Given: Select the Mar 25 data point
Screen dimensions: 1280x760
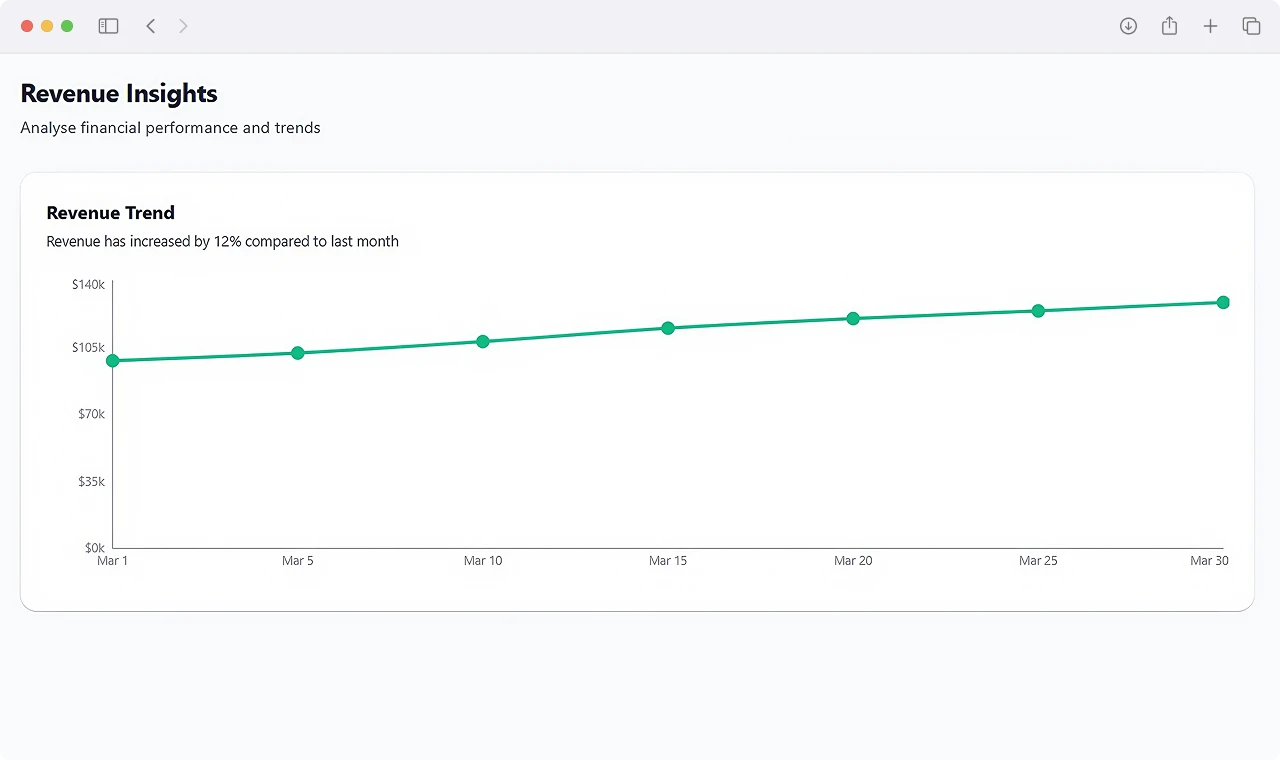Looking at the screenshot, I should pos(1038,311).
